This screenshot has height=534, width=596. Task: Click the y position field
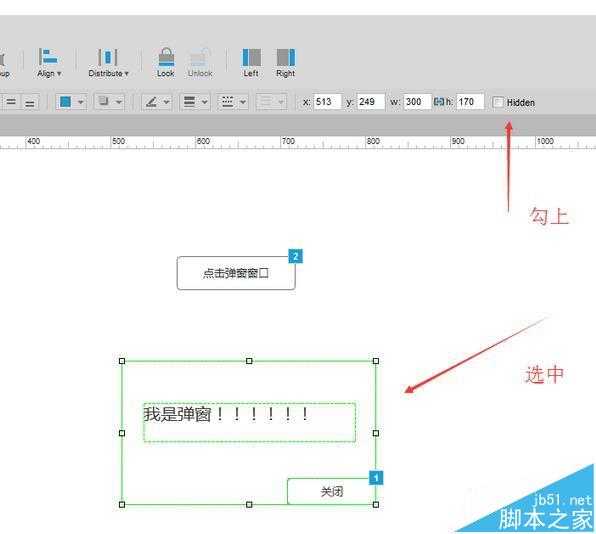click(371, 102)
